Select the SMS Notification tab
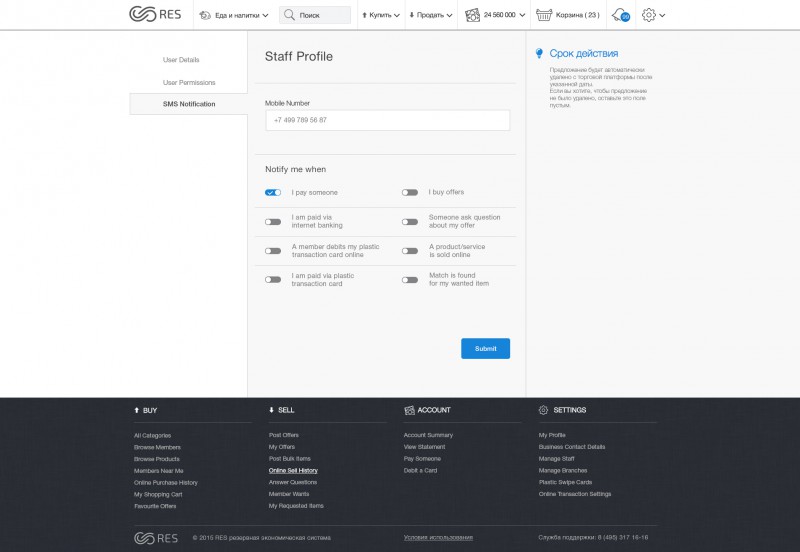The width and height of the screenshot is (800, 552). tap(189, 104)
